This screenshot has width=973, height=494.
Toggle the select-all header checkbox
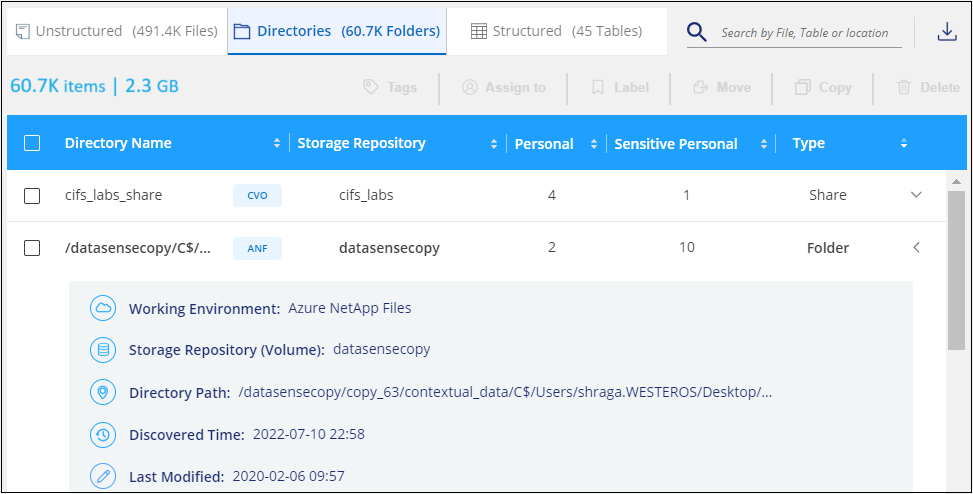[32, 143]
